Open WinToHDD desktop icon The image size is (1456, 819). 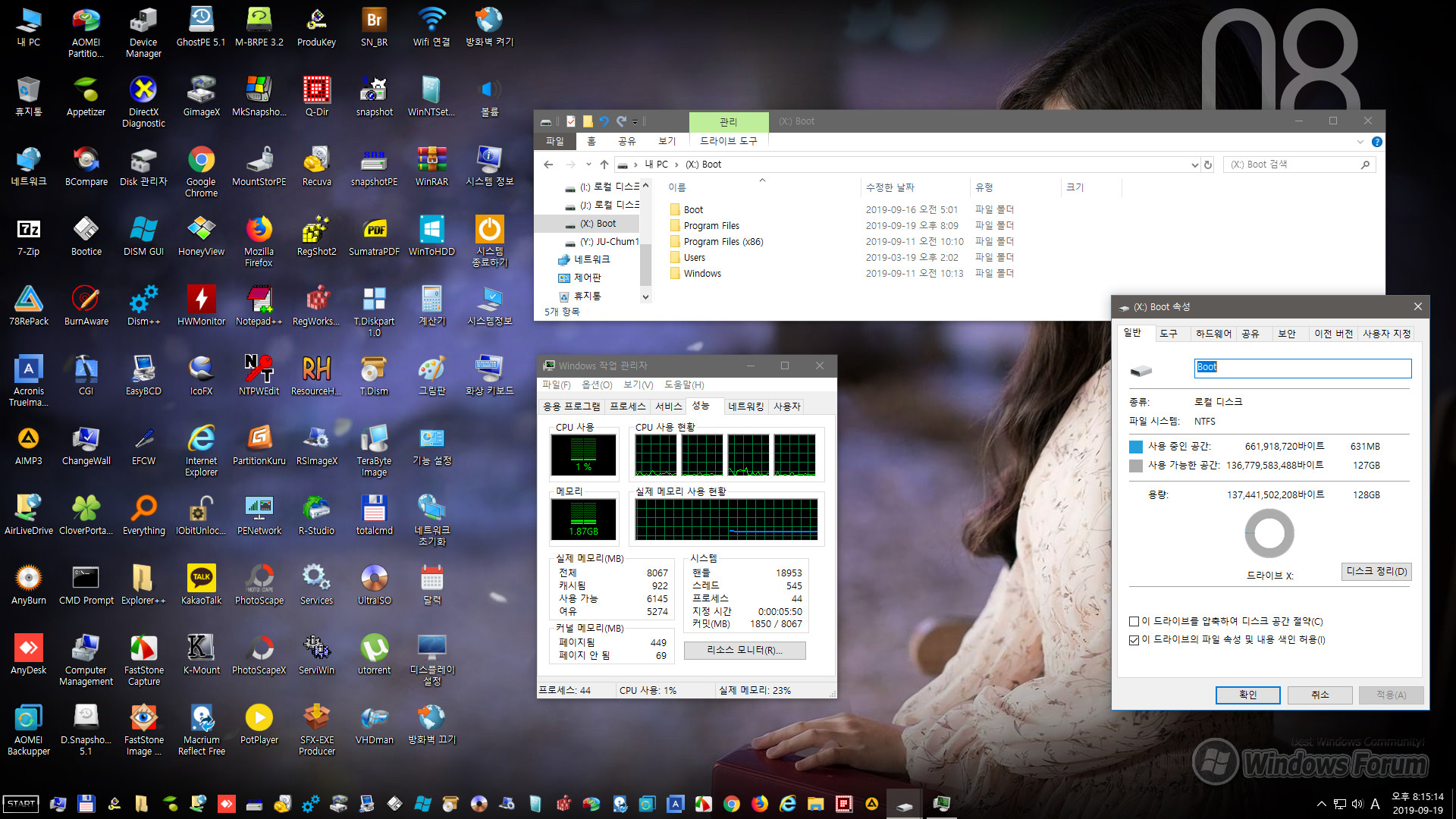(431, 237)
